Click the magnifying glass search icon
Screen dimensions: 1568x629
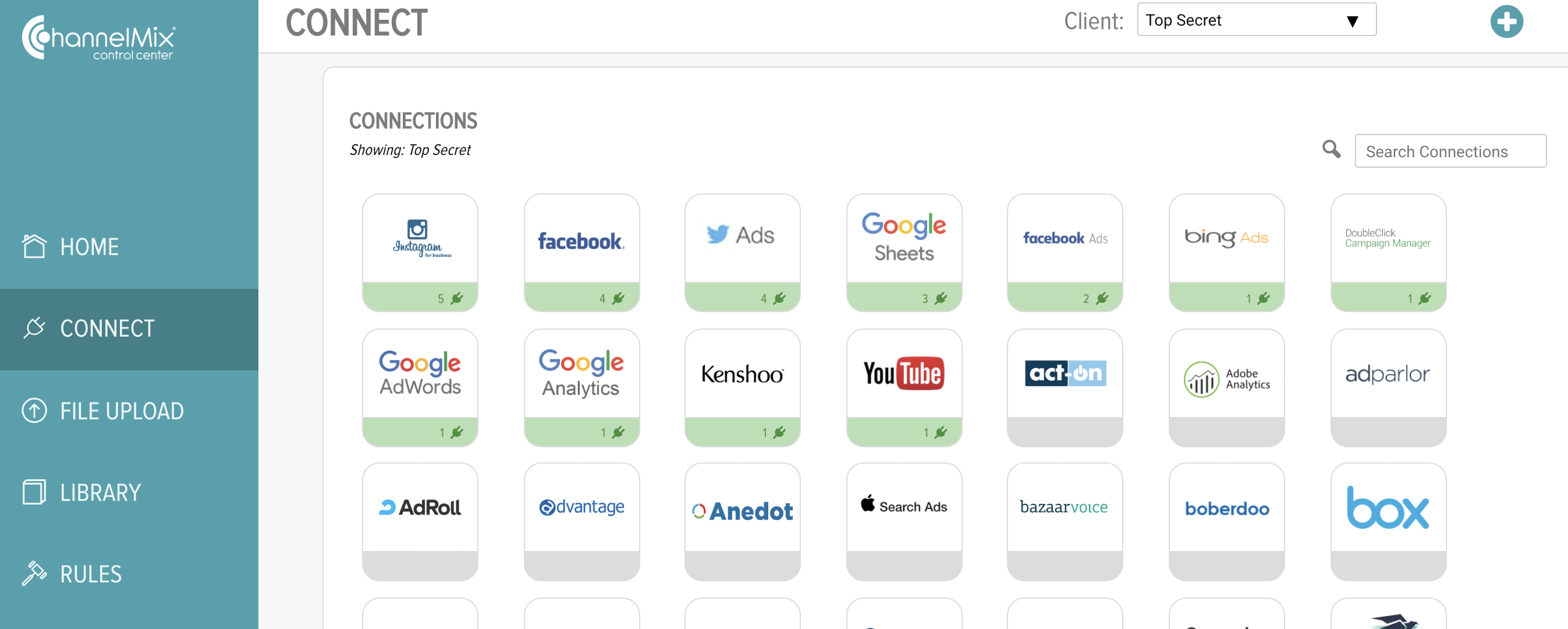(x=1331, y=149)
